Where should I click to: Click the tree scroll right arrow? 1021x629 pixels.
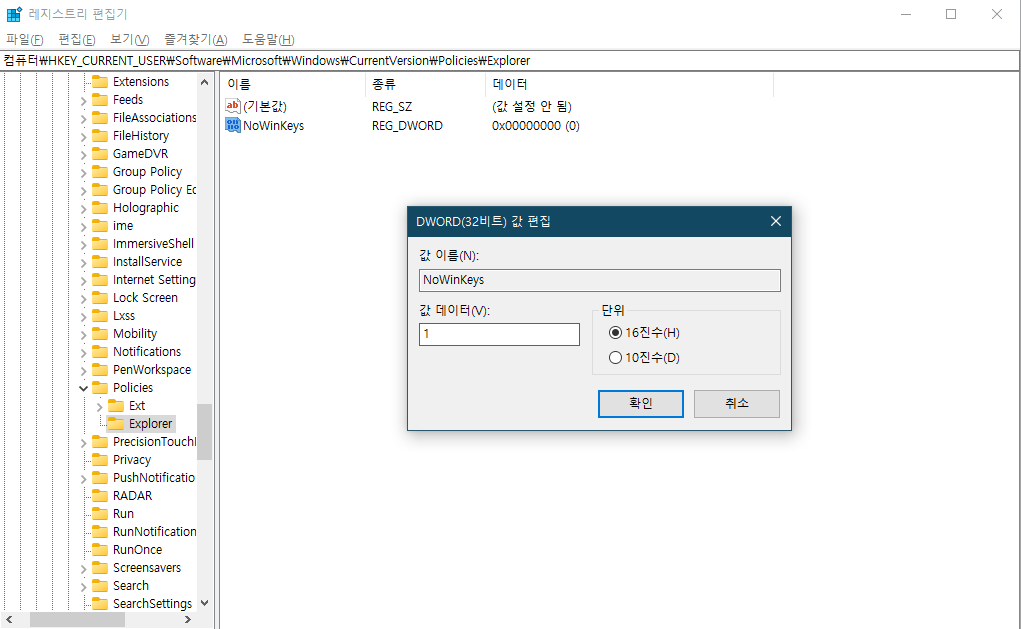click(x=188, y=620)
